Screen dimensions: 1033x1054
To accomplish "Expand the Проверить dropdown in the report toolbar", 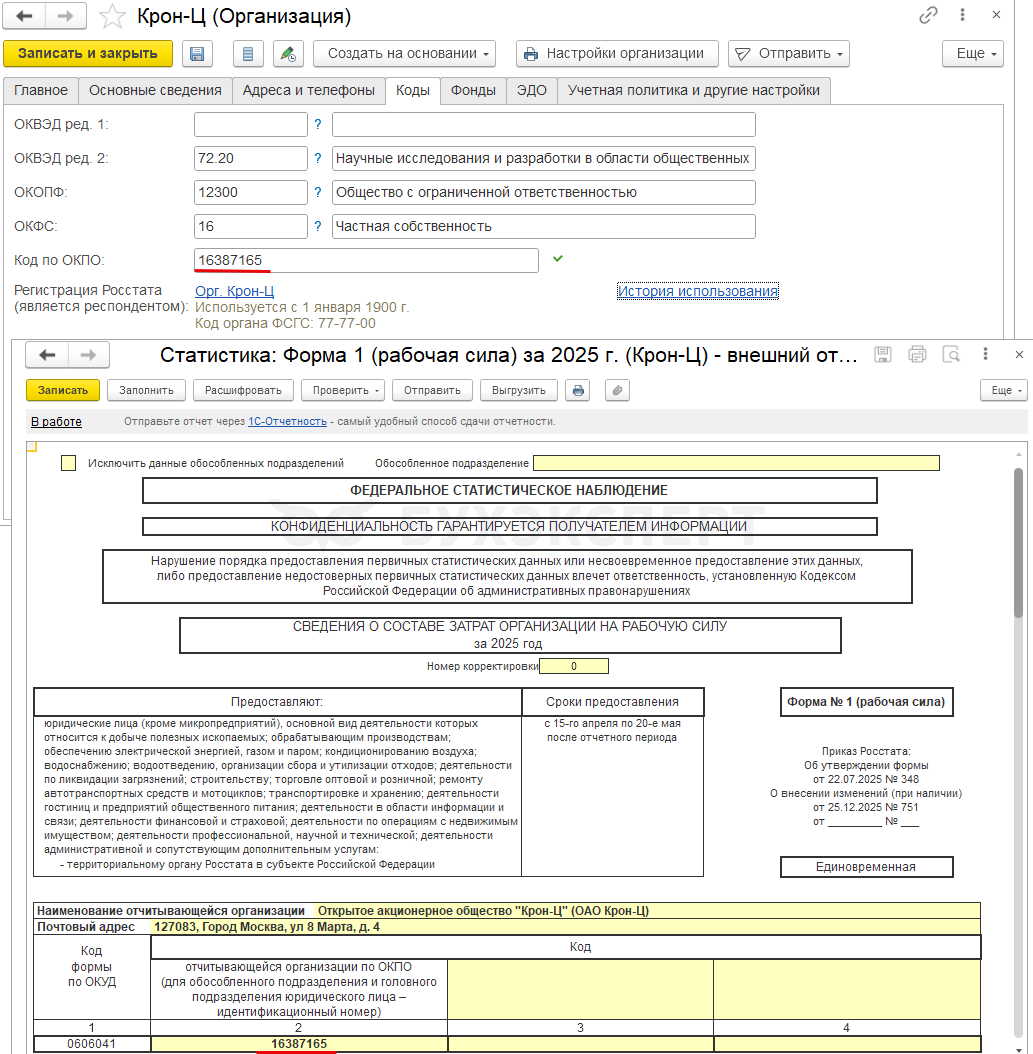I will (x=343, y=391).
